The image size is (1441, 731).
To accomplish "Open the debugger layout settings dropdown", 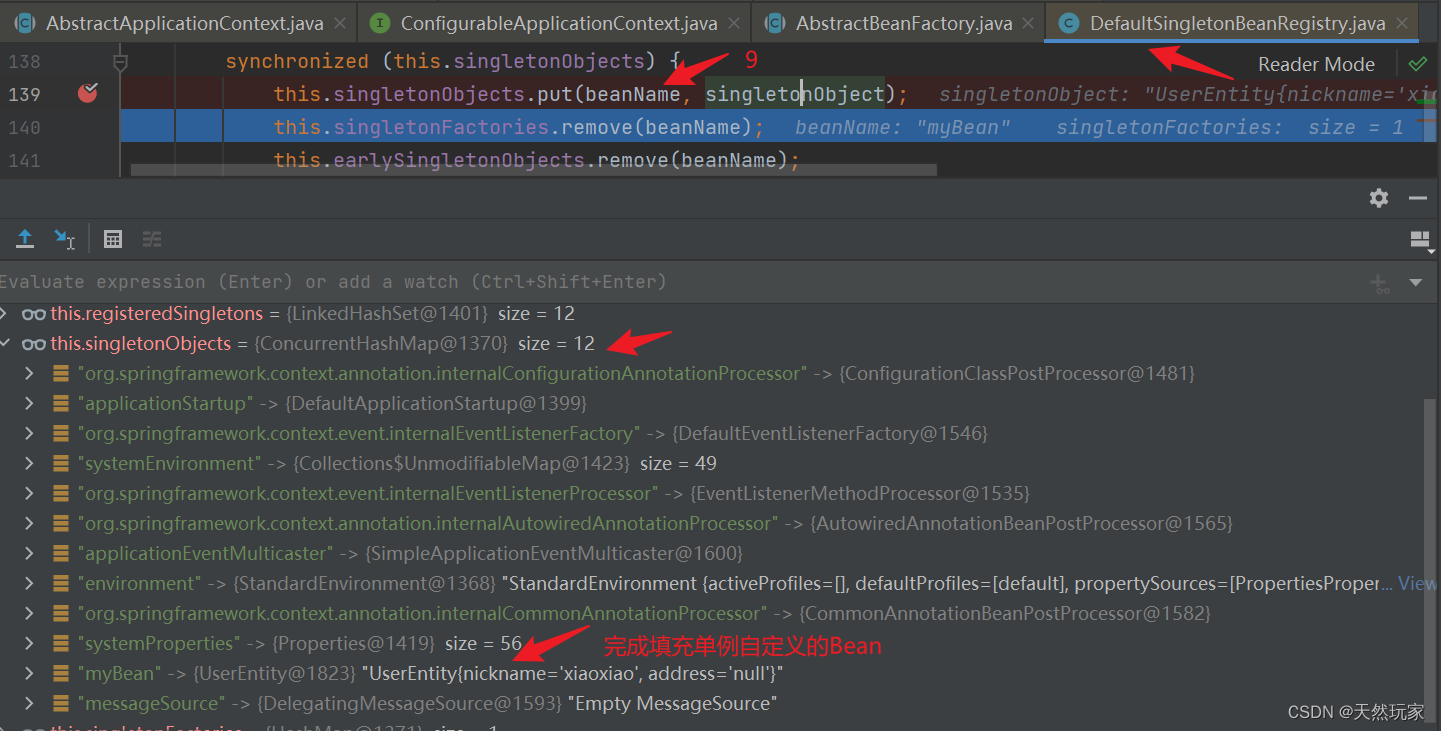I will click(1421, 240).
